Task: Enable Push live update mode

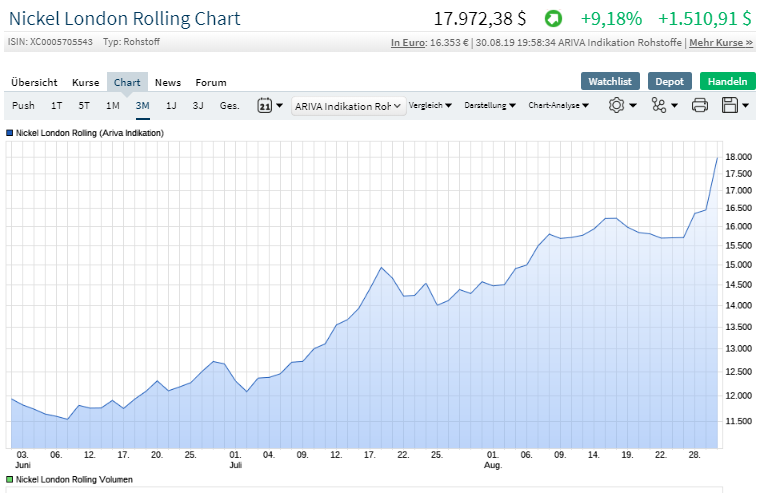Action: click(x=23, y=105)
